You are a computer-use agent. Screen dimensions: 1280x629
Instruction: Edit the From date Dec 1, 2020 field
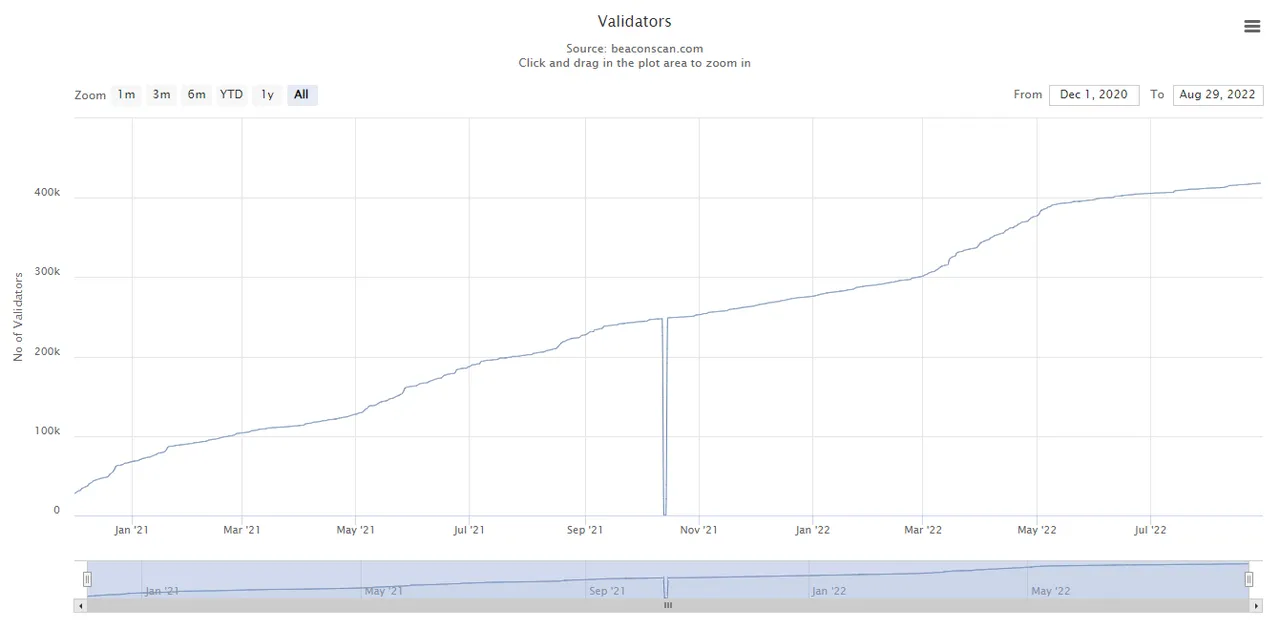coord(1094,95)
